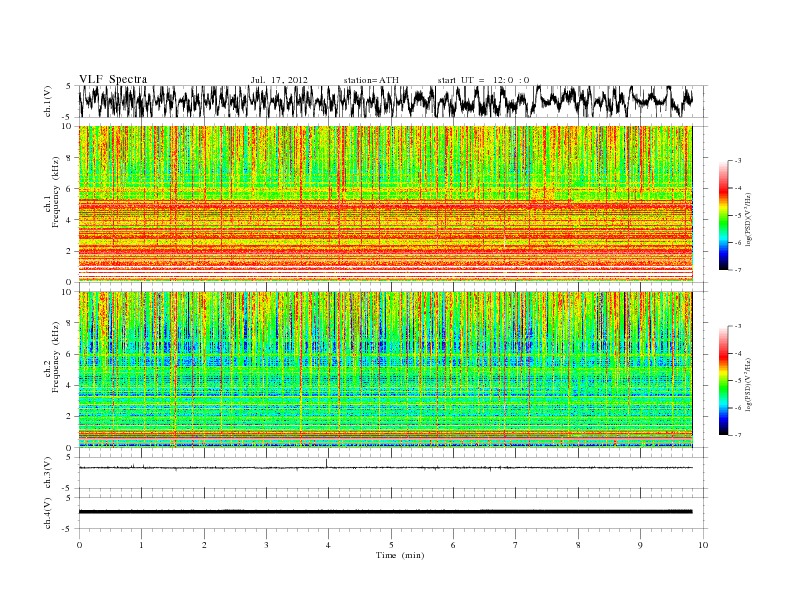Click the ch.3 voltage trace
This screenshot has height=612, width=792.
click(x=385, y=468)
